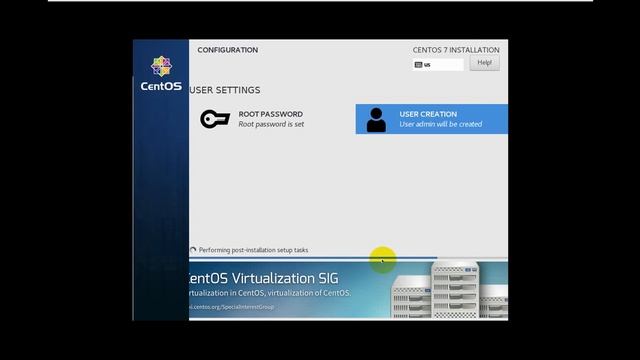Select the 'us' keyboard layout field
The width and height of the screenshot is (640, 360).
click(438, 64)
